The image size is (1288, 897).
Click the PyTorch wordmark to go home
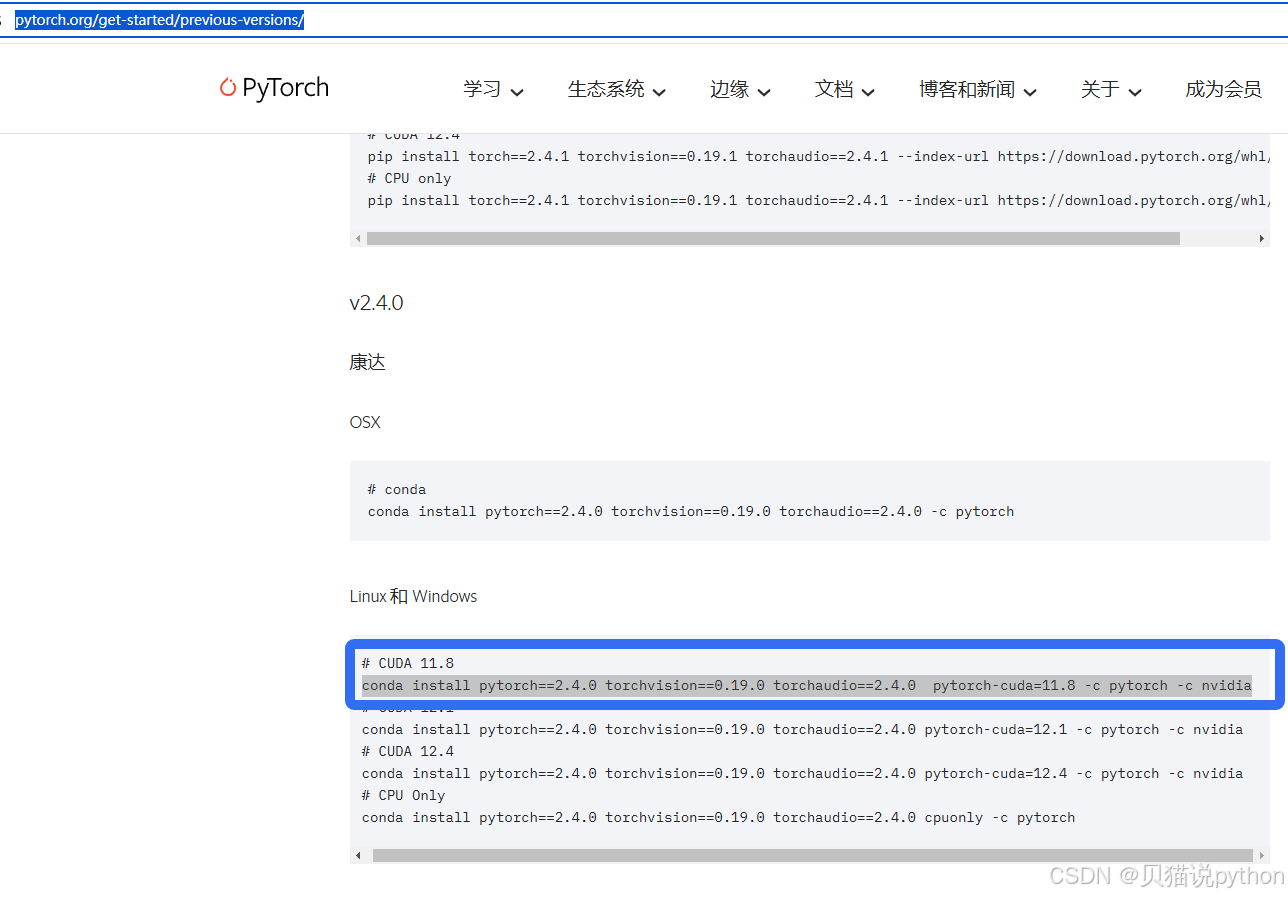[x=285, y=88]
